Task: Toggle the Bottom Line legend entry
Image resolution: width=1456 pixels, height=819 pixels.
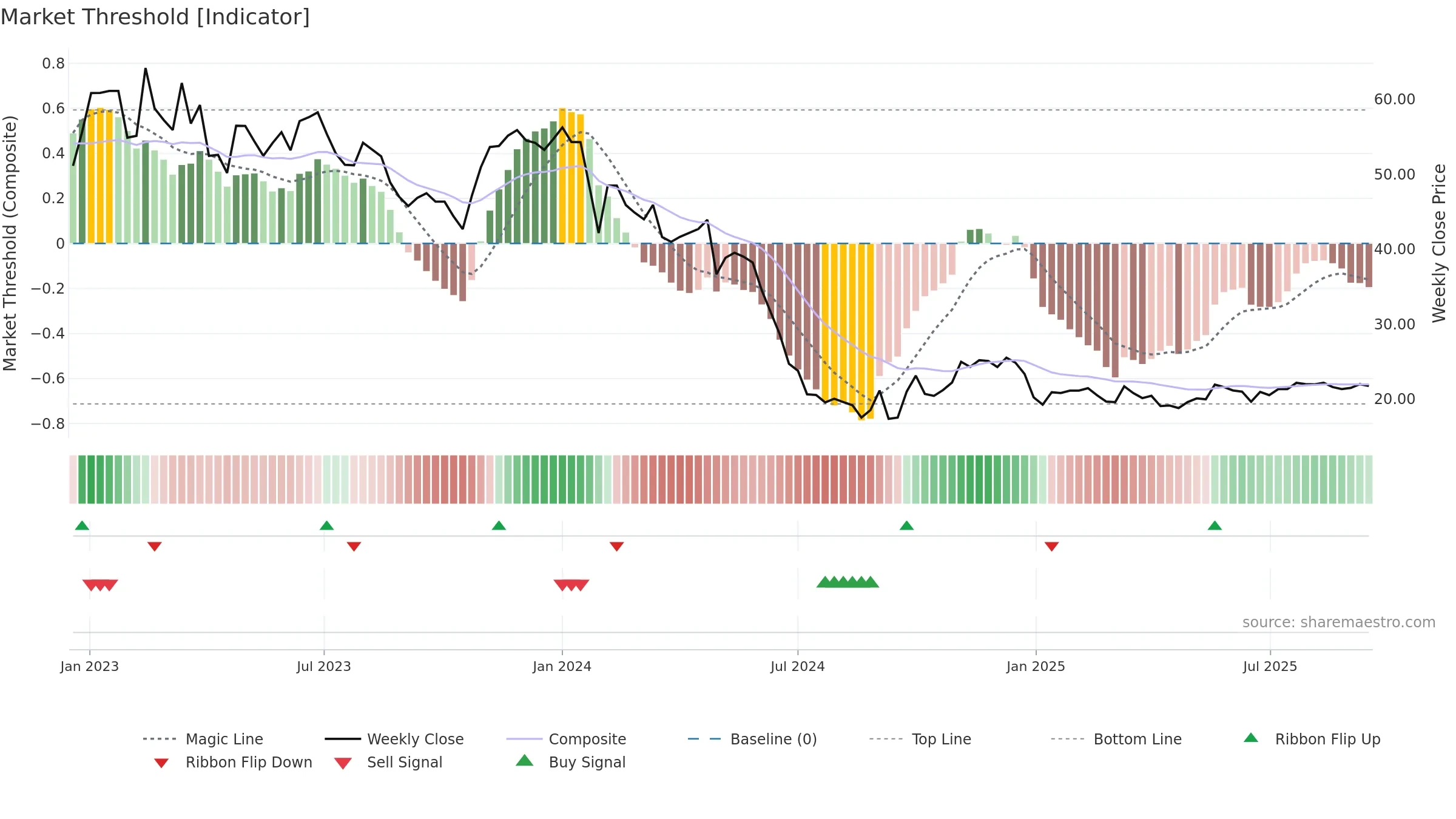Action: (1116, 739)
